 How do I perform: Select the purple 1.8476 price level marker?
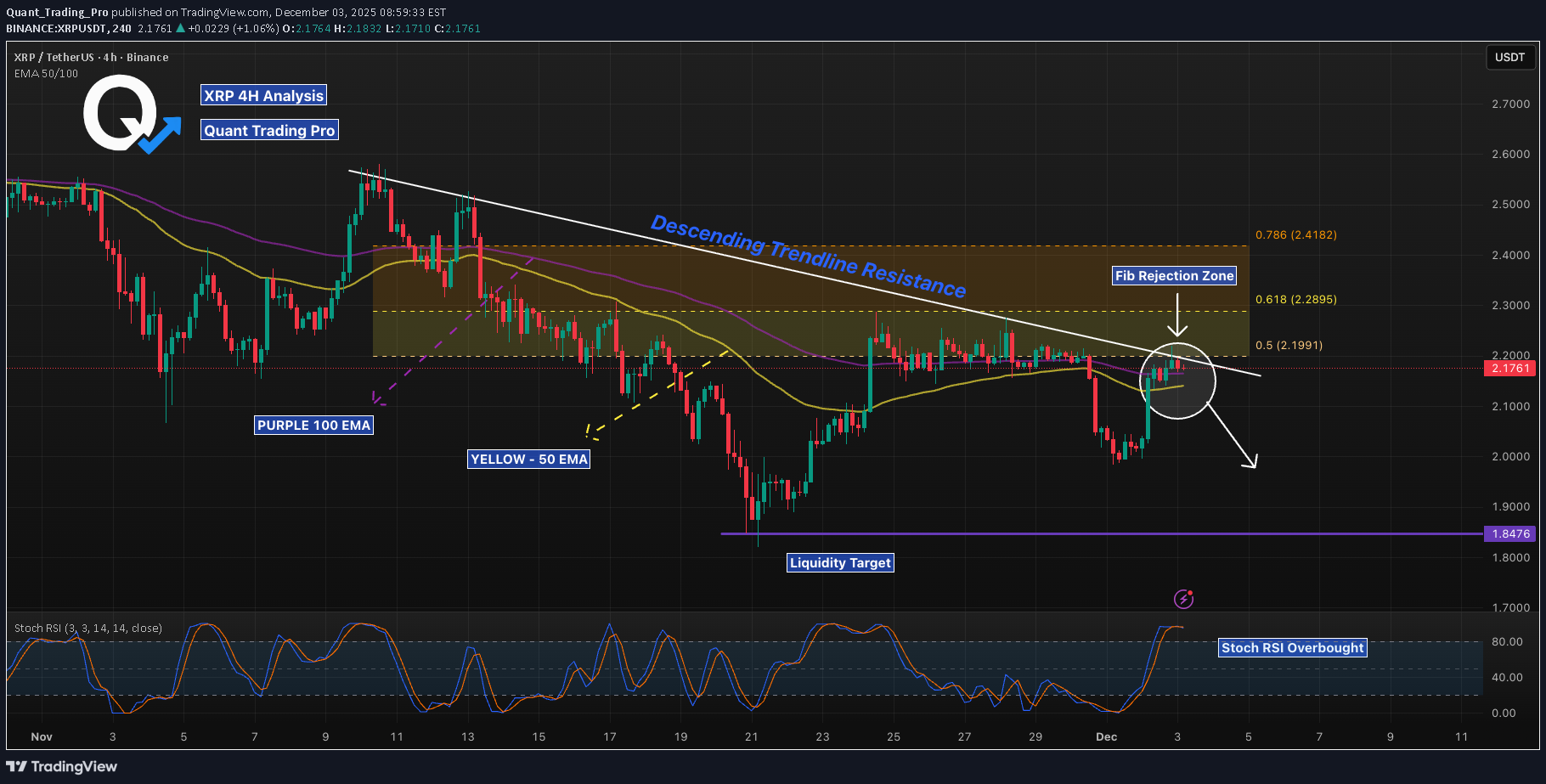pyautogui.click(x=1509, y=533)
